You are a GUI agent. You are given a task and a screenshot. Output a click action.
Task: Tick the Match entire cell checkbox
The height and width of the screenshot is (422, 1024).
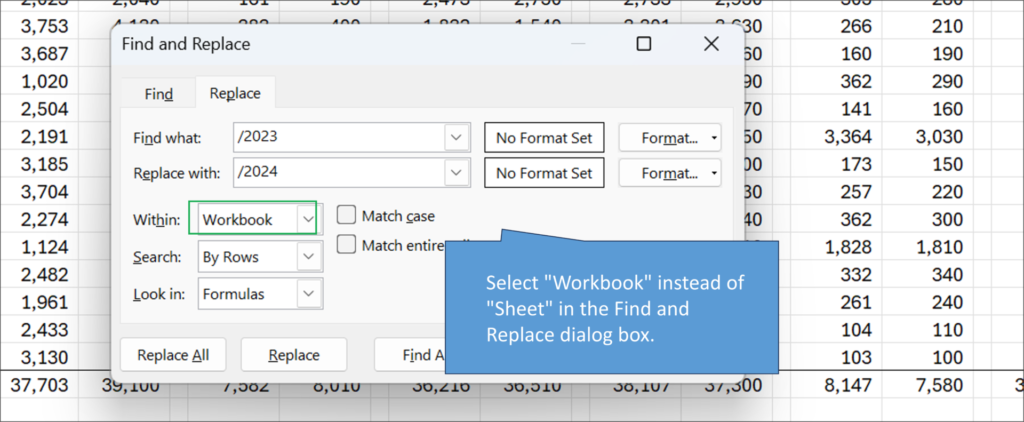tap(347, 244)
